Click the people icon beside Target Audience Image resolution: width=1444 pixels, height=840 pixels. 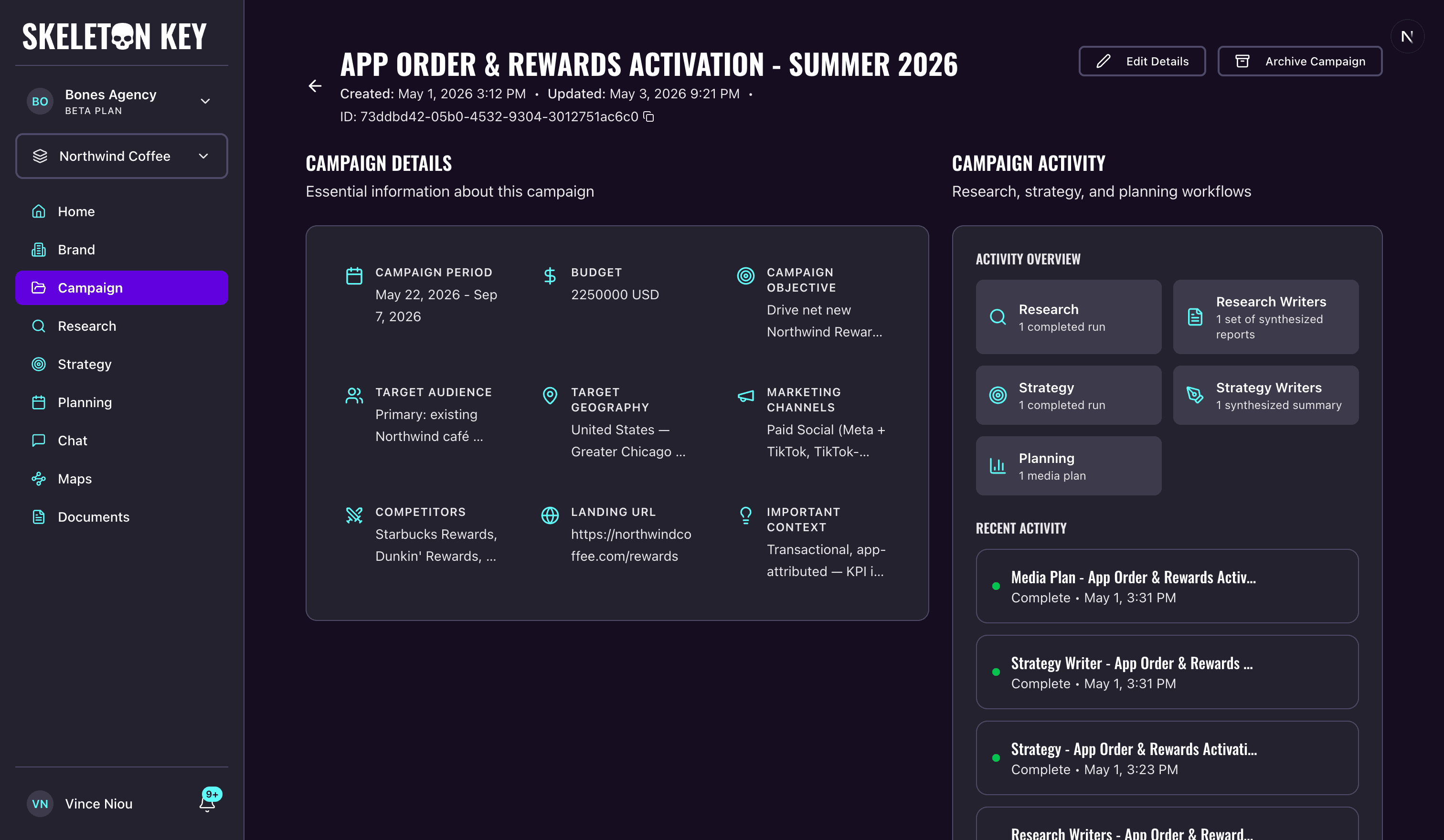point(354,396)
